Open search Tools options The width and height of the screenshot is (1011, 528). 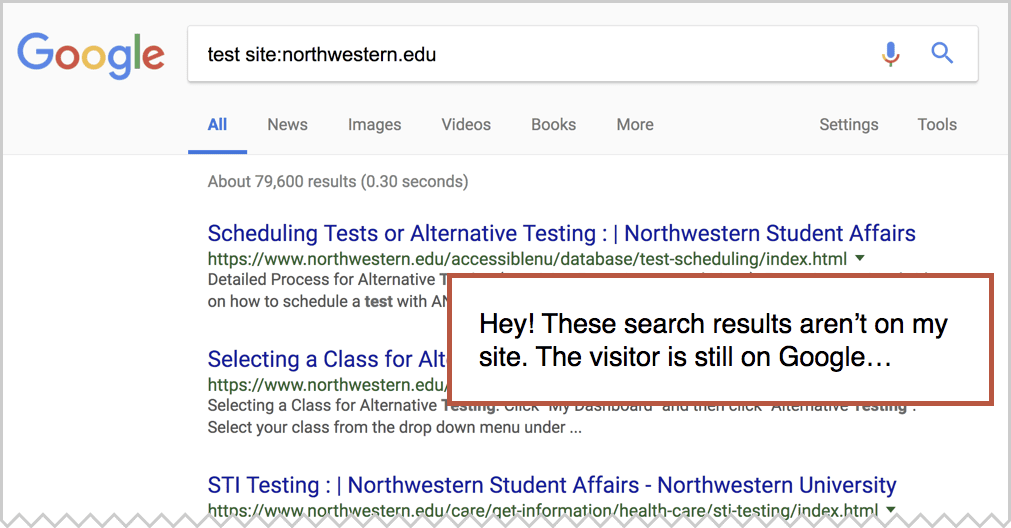coord(937,124)
